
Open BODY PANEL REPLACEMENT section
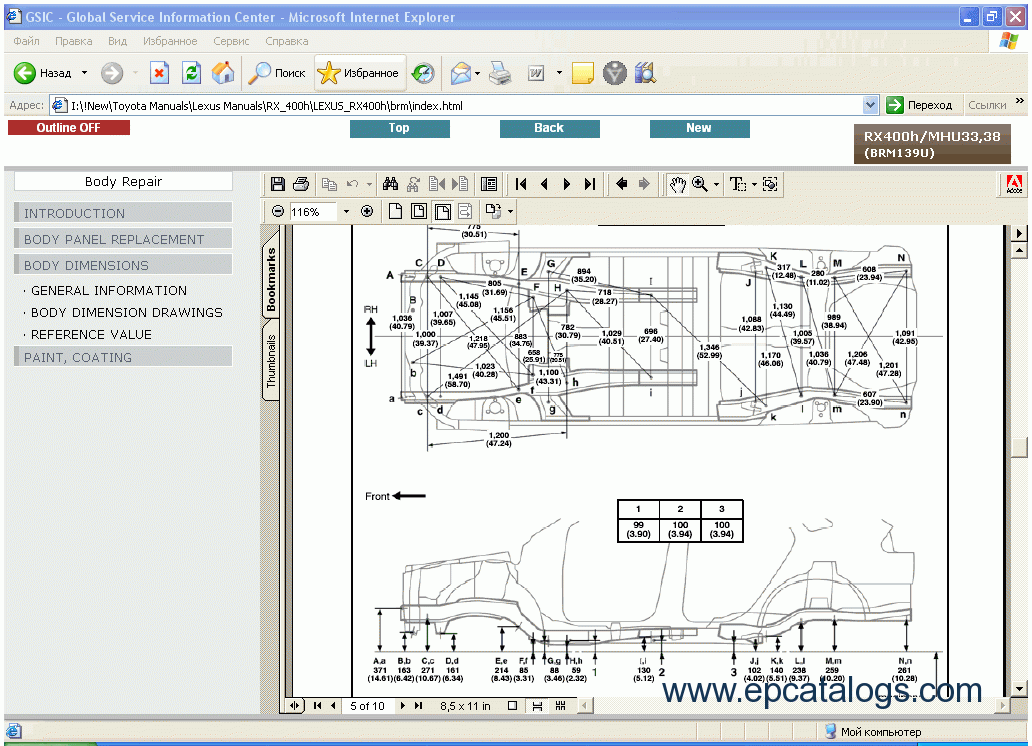tap(123, 239)
